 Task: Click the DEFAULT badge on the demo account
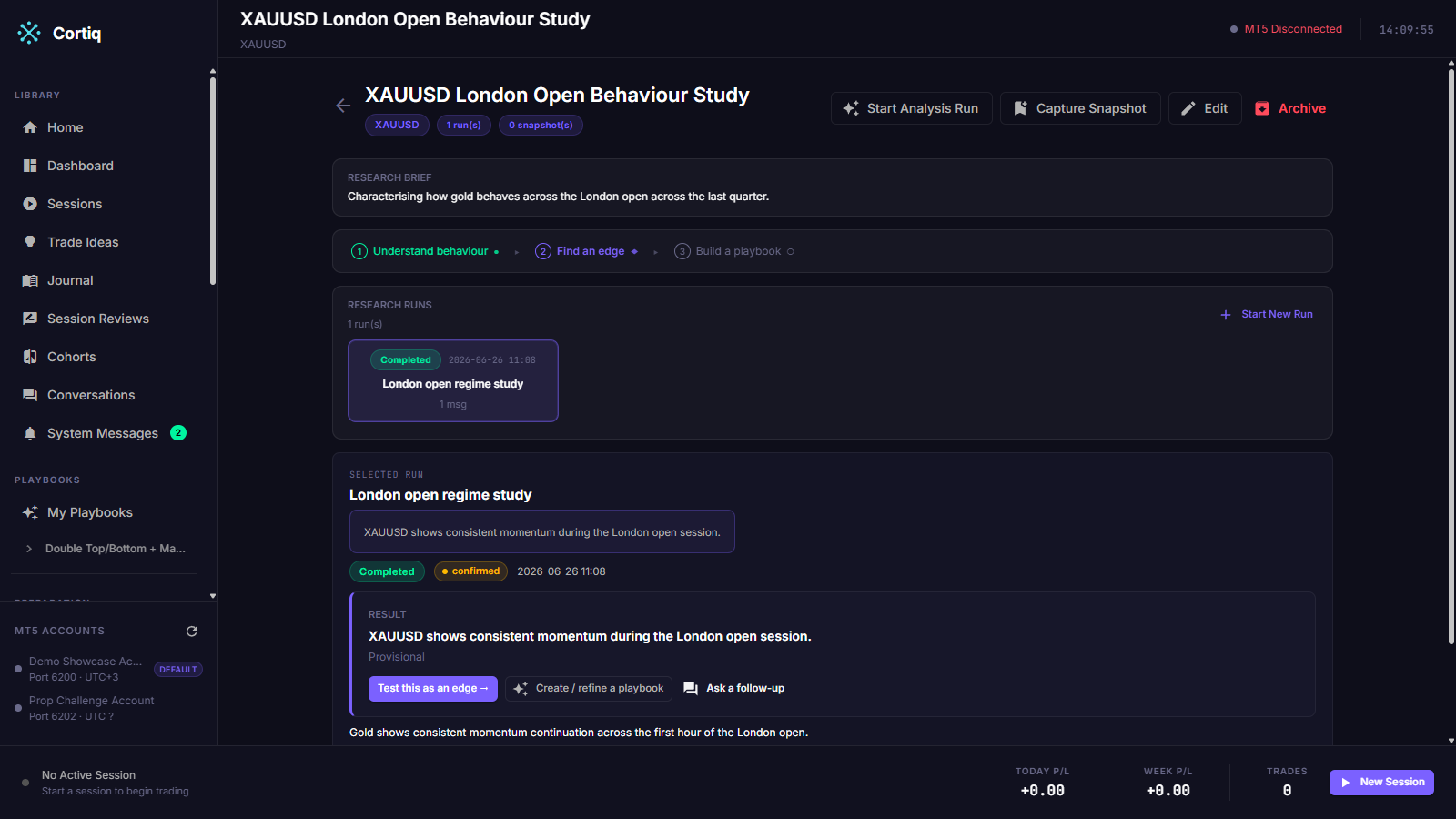[177, 669]
